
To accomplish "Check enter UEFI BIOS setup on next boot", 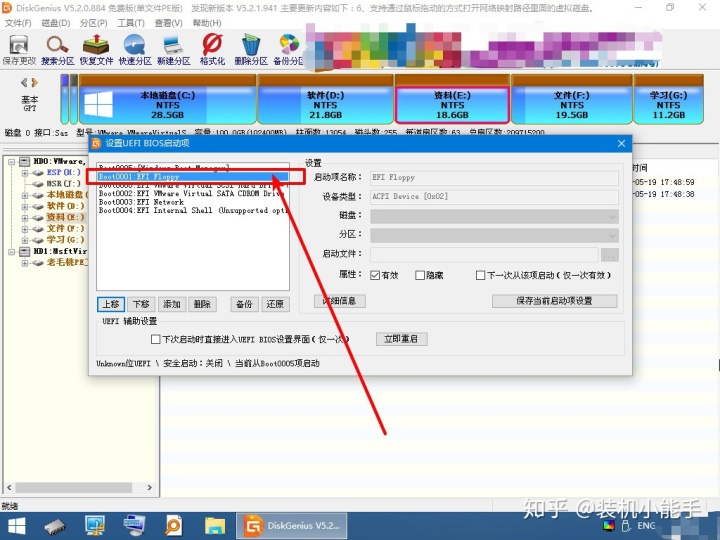I will [156, 339].
